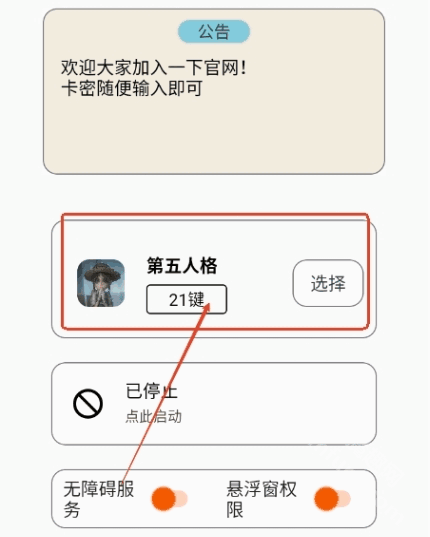Click the permissions card between the two switches
This screenshot has height=537, width=430.
point(206,498)
